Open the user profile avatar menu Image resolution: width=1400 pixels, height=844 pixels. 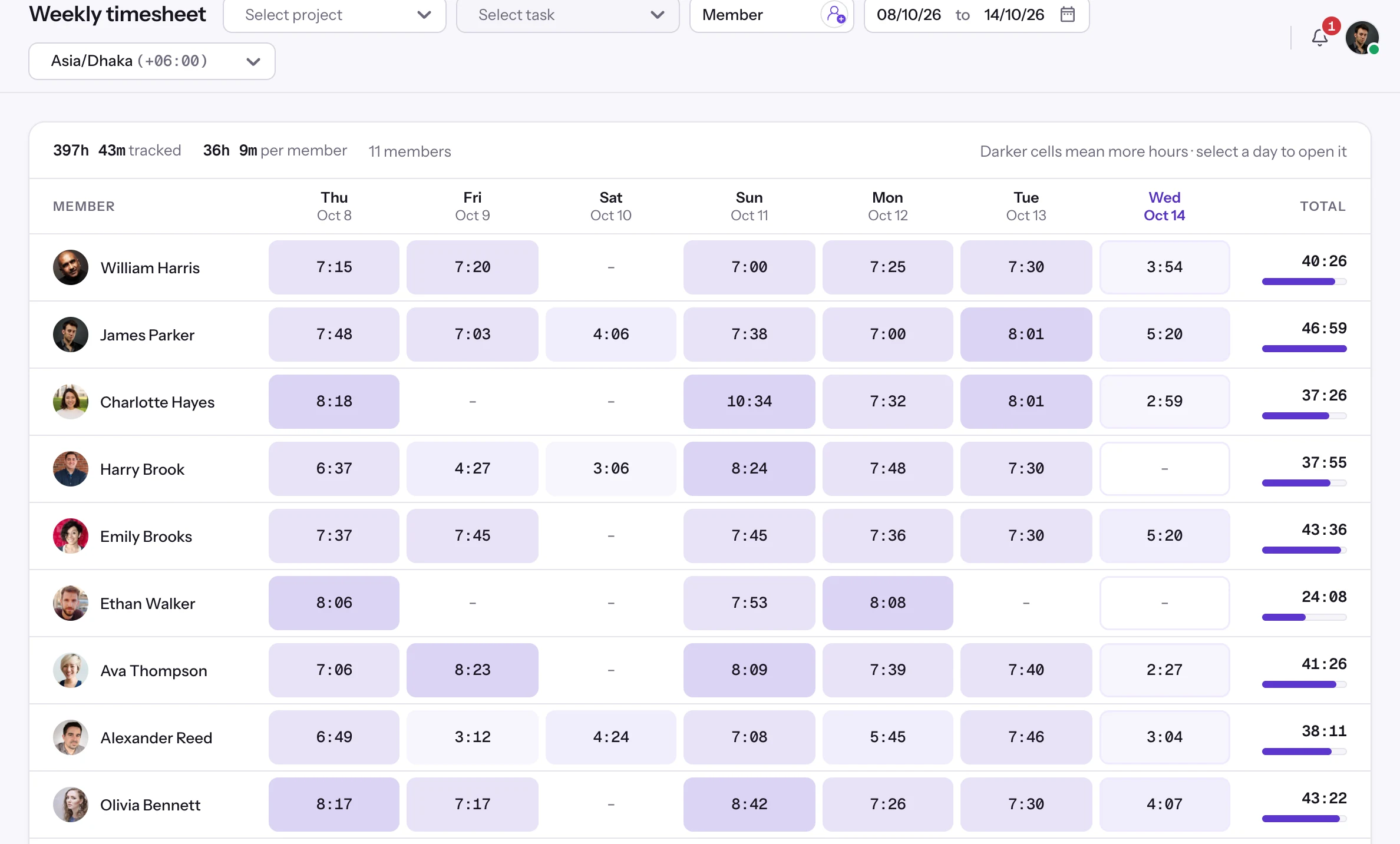pyautogui.click(x=1362, y=38)
